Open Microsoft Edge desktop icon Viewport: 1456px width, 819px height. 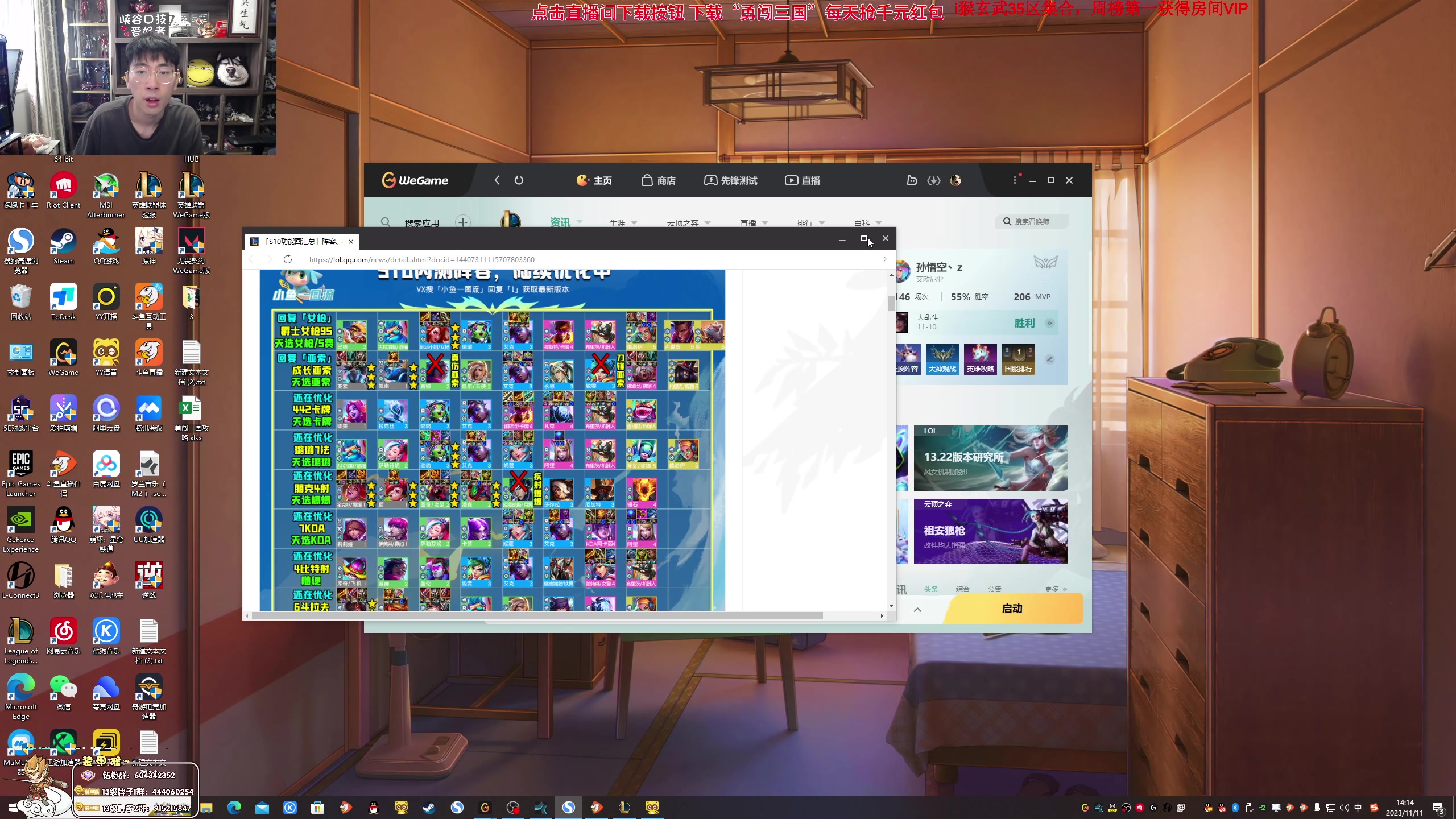(20, 697)
